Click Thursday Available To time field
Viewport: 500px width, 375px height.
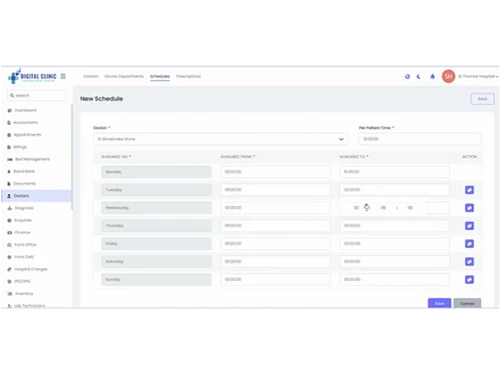point(394,226)
